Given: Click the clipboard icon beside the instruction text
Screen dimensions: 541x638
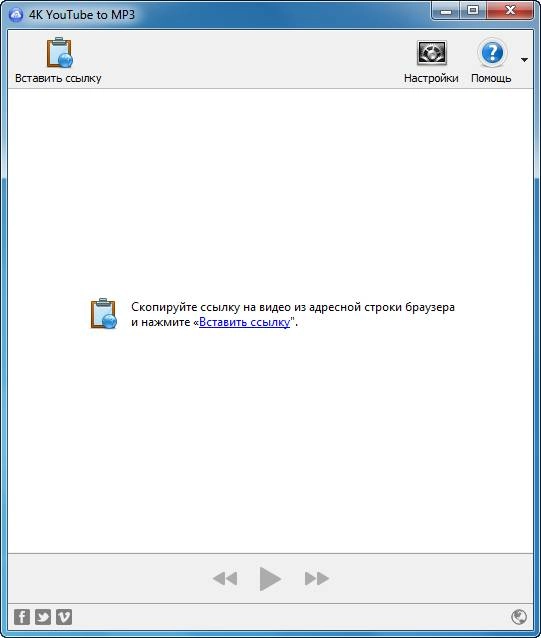Looking at the screenshot, I should [x=103, y=313].
